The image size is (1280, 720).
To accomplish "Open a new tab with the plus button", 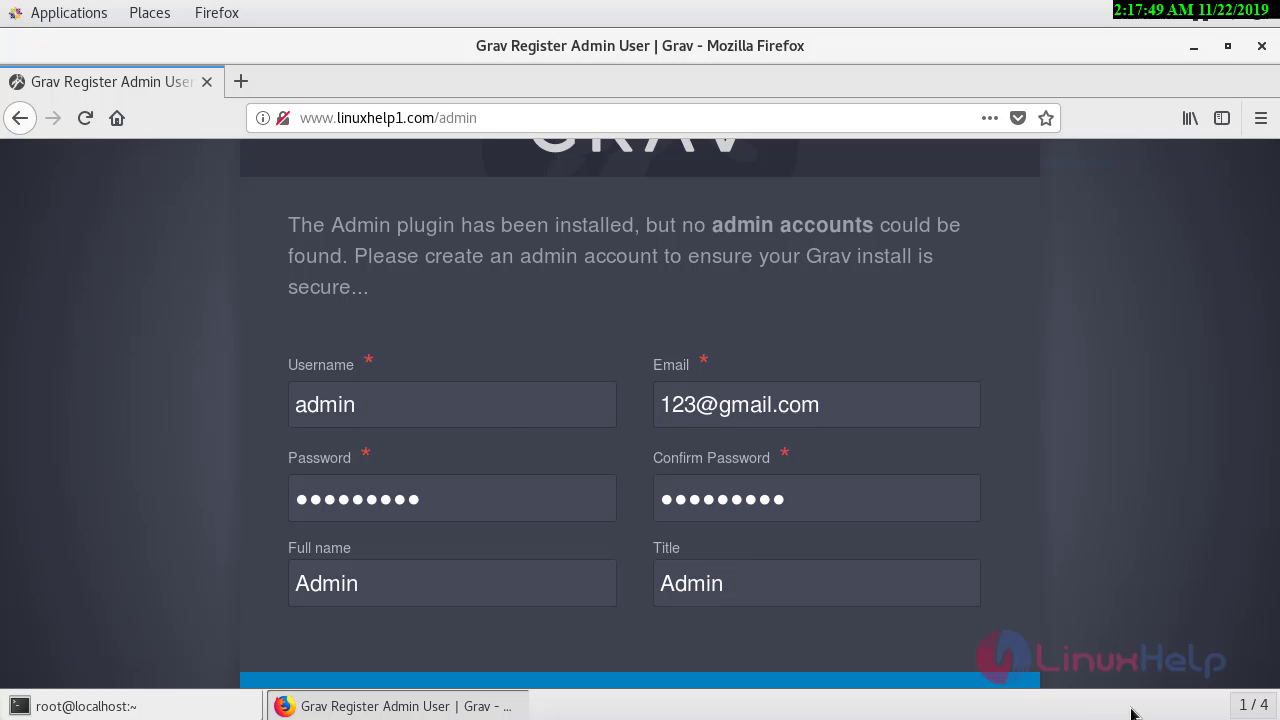I will (x=241, y=82).
